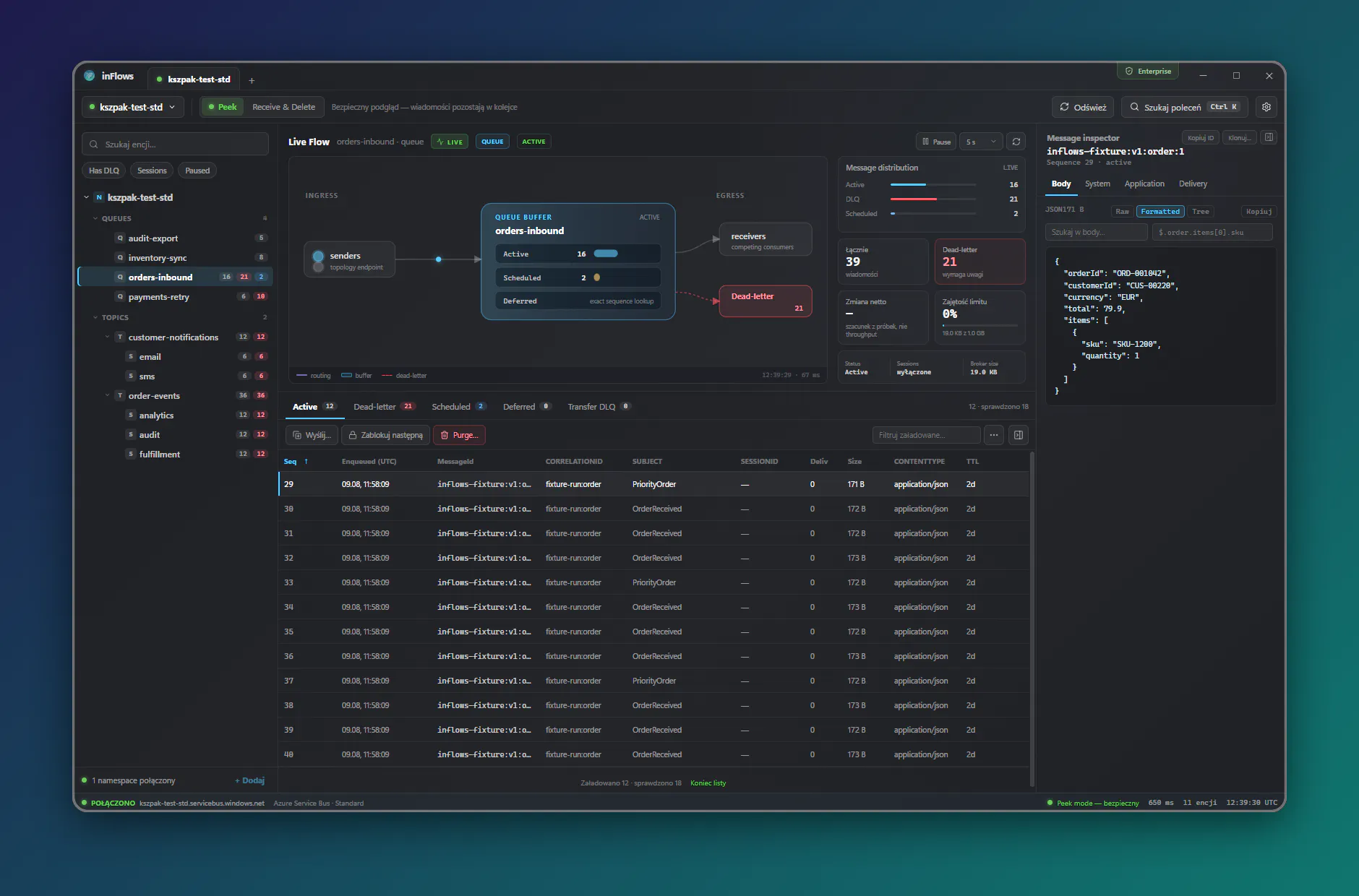Open settings gear in top toolbar
Screen dimensions: 1359x896
[x=1266, y=107]
